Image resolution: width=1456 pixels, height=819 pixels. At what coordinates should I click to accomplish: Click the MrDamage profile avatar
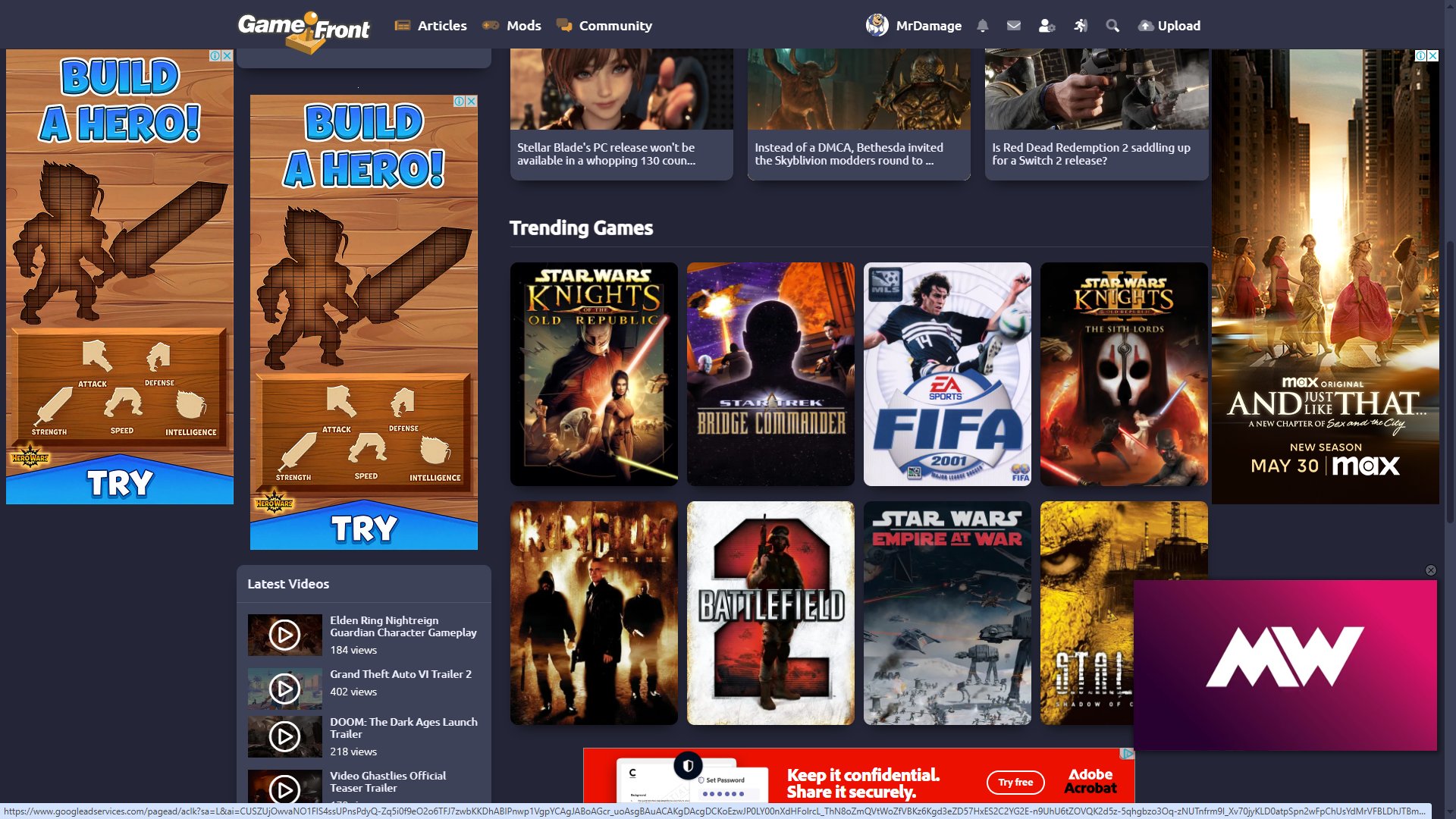pyautogui.click(x=877, y=25)
